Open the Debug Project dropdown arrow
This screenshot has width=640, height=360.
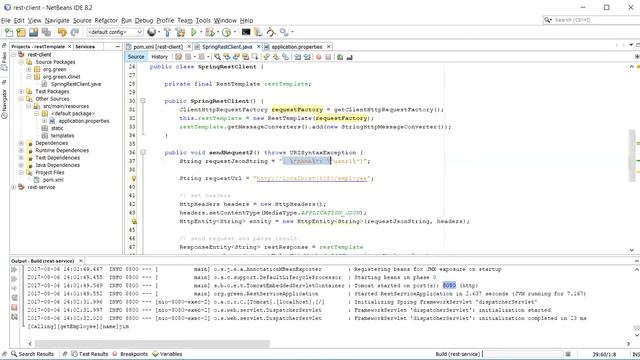[x=217, y=32]
